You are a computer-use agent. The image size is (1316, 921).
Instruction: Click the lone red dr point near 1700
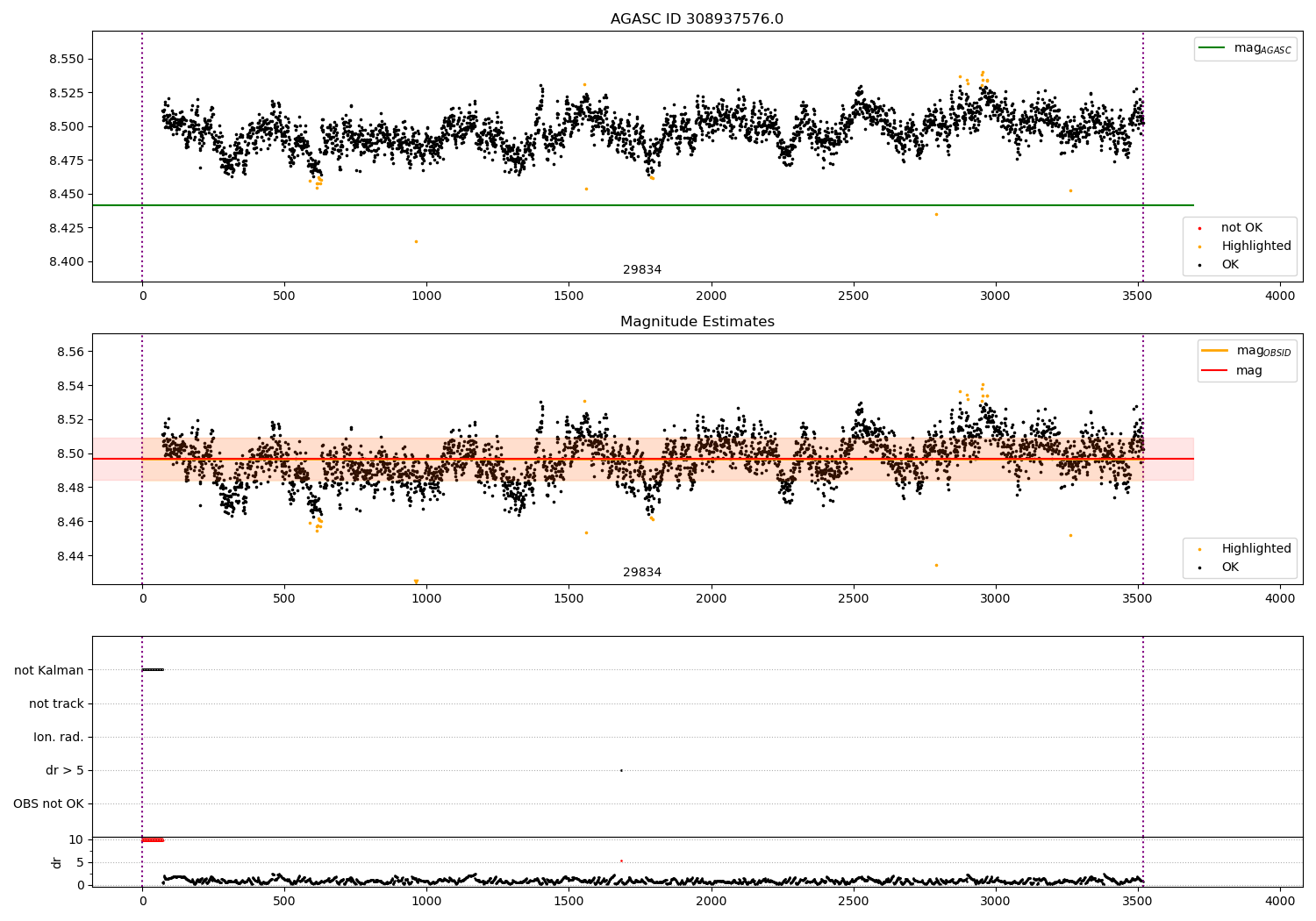(x=621, y=860)
